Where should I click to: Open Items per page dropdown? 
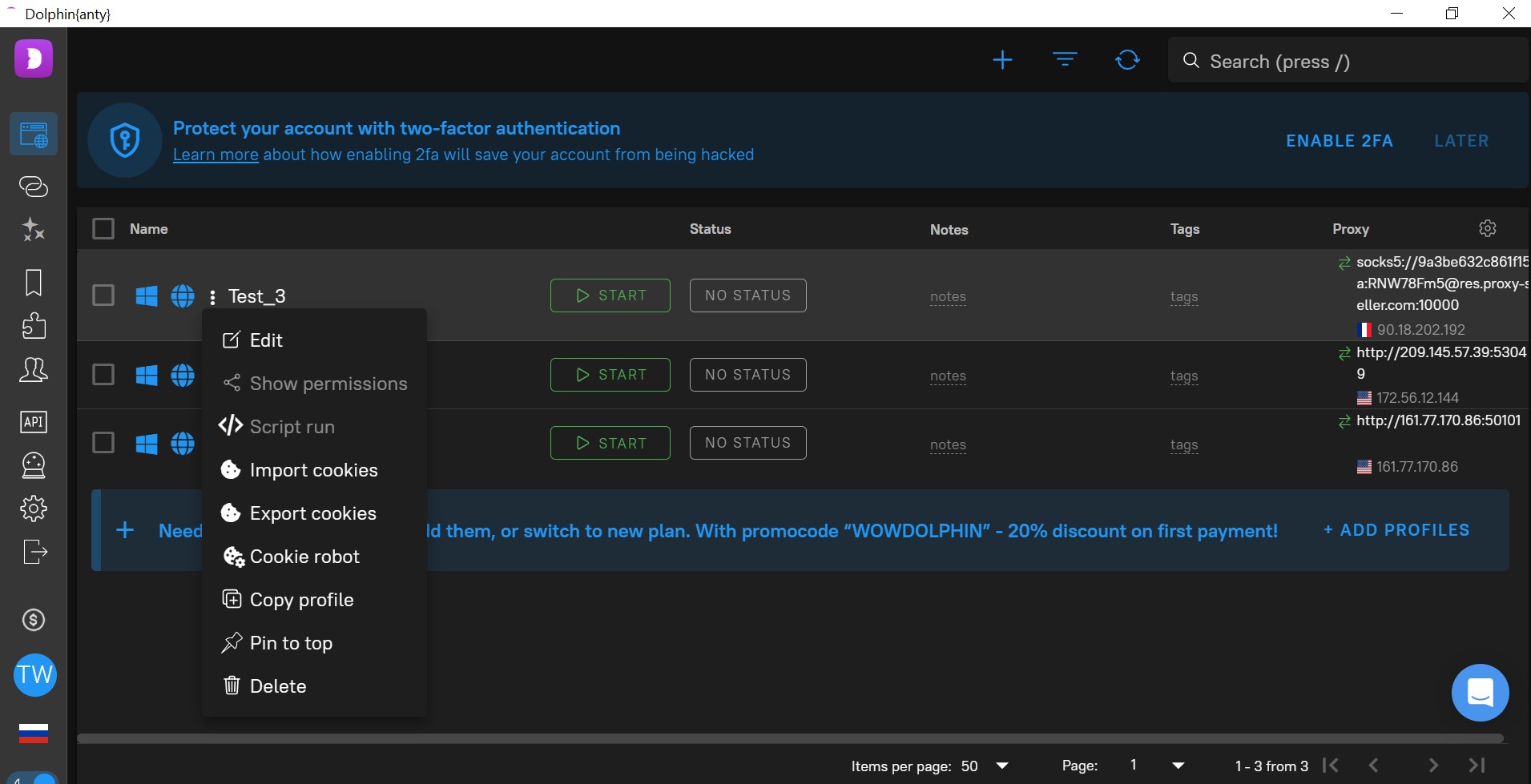[x=984, y=766]
